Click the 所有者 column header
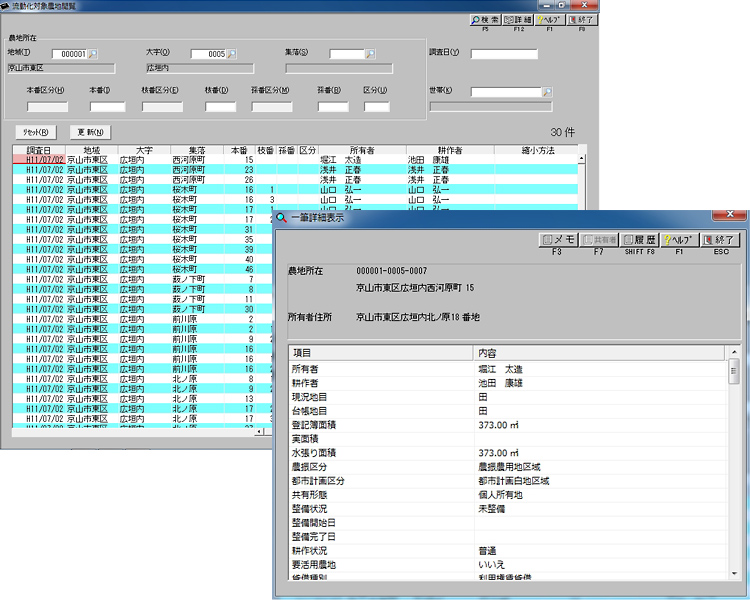This screenshot has width=750, height=600. click(363, 150)
